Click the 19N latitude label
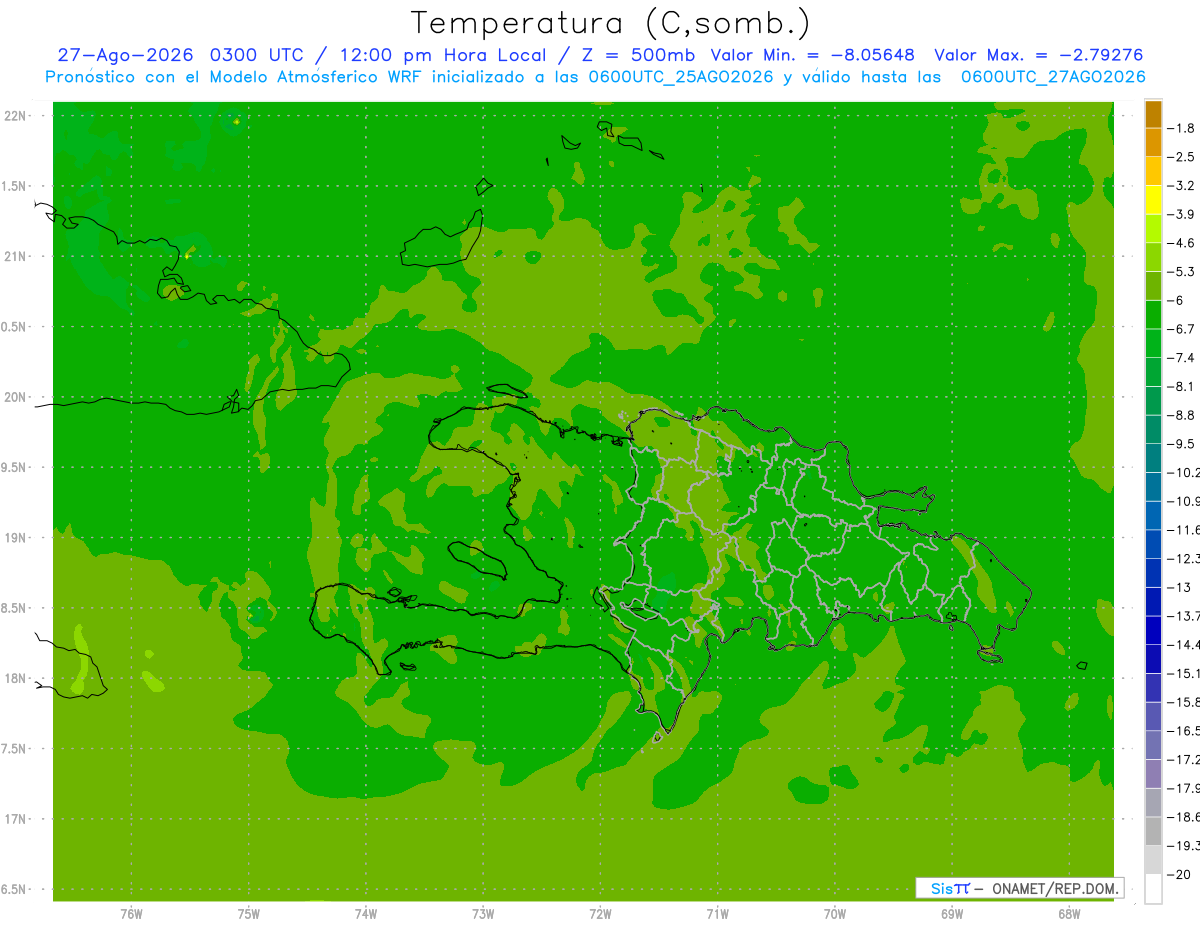The height and width of the screenshot is (927, 1200). [x=15, y=538]
